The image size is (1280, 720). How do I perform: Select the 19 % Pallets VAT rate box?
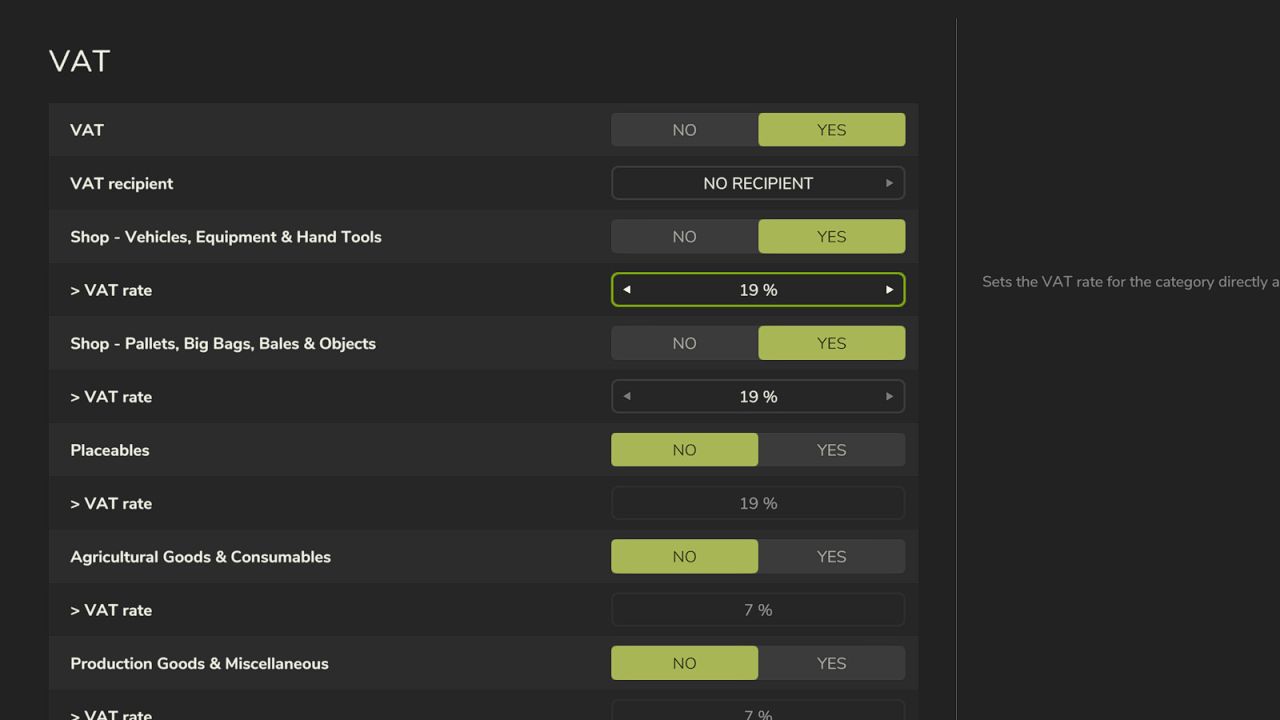[758, 397]
